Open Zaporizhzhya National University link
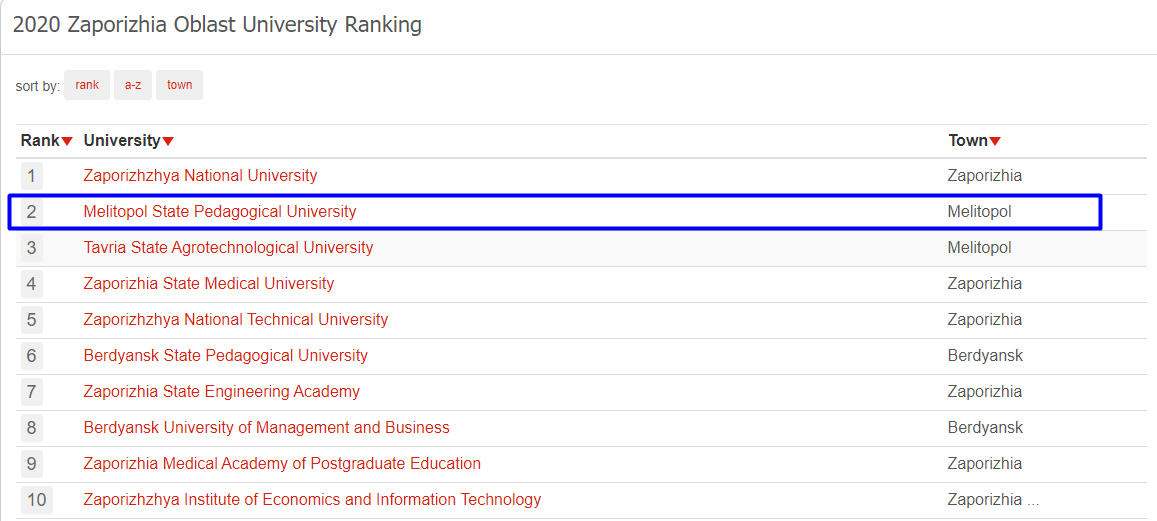This screenshot has width=1157, height=521. (200, 176)
